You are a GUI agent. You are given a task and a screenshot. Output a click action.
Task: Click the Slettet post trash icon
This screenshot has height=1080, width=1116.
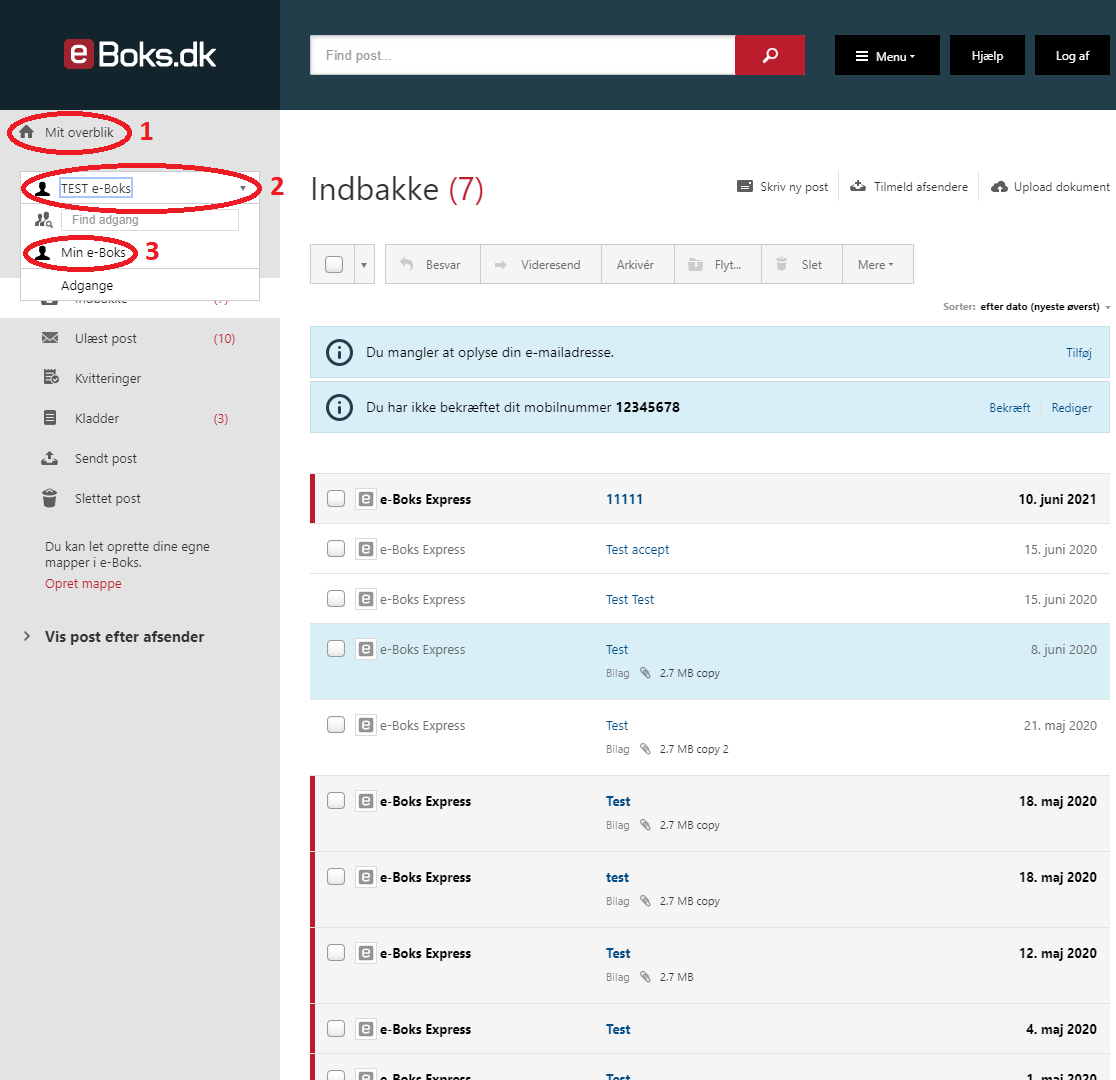coord(50,498)
